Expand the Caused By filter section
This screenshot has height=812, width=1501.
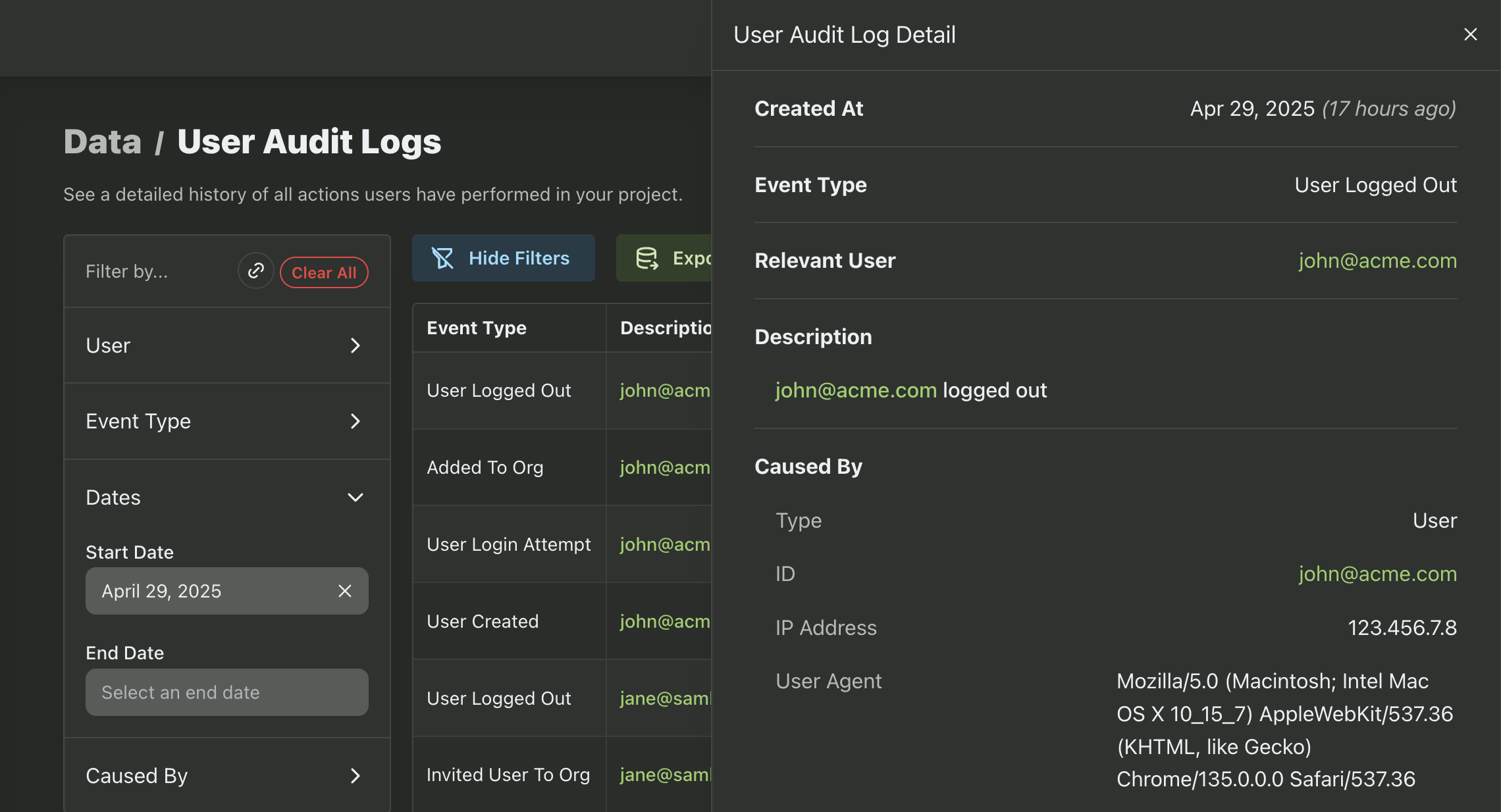point(227,776)
